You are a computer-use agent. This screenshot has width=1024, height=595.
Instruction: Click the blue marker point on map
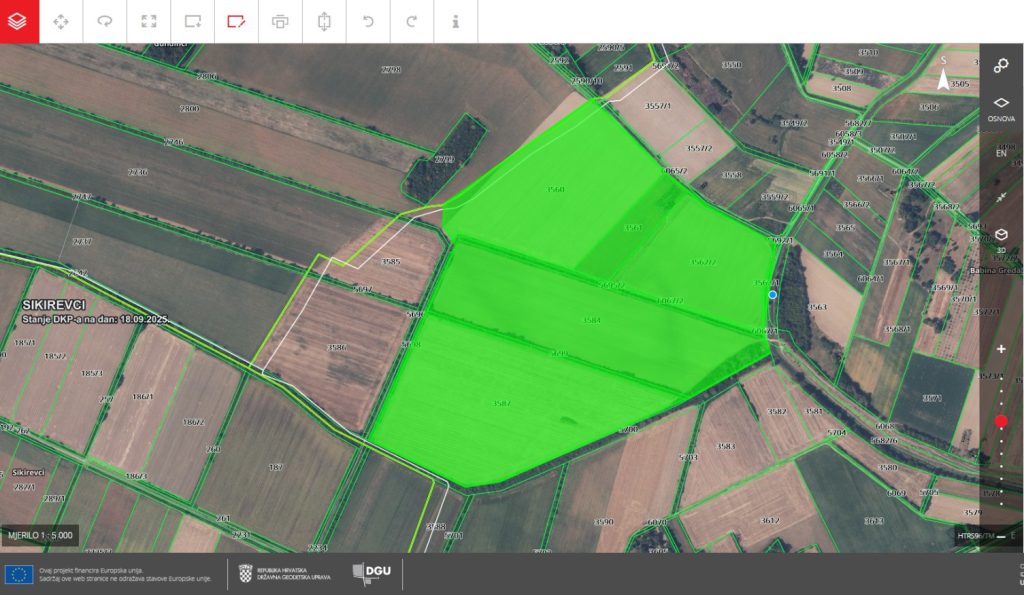(x=772, y=295)
